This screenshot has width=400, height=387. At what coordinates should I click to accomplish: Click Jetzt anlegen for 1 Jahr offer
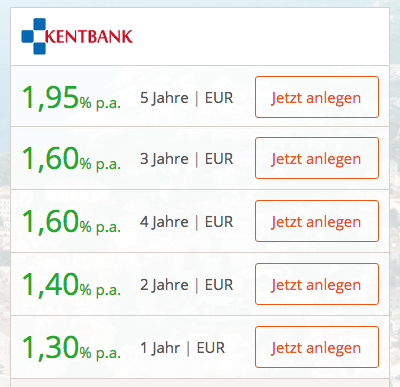317,347
